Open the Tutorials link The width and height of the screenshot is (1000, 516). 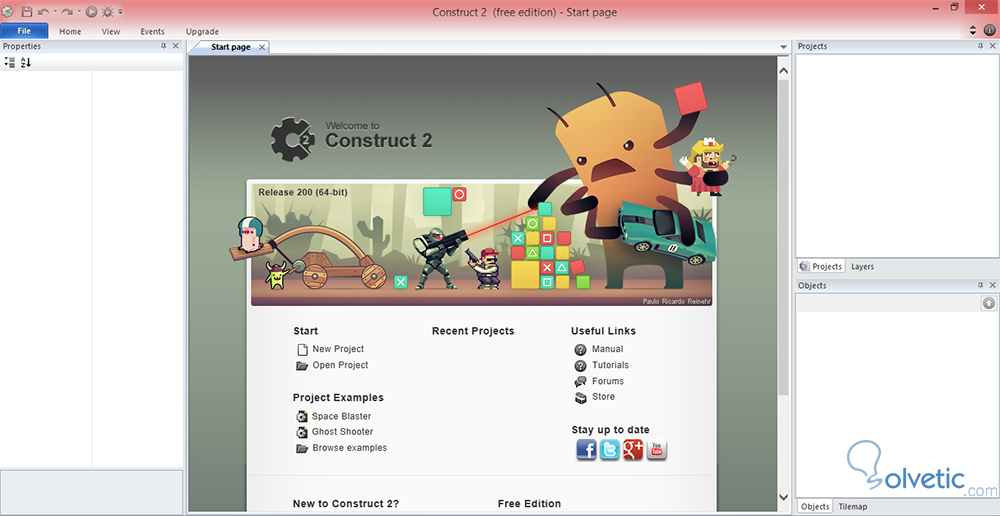(x=610, y=365)
